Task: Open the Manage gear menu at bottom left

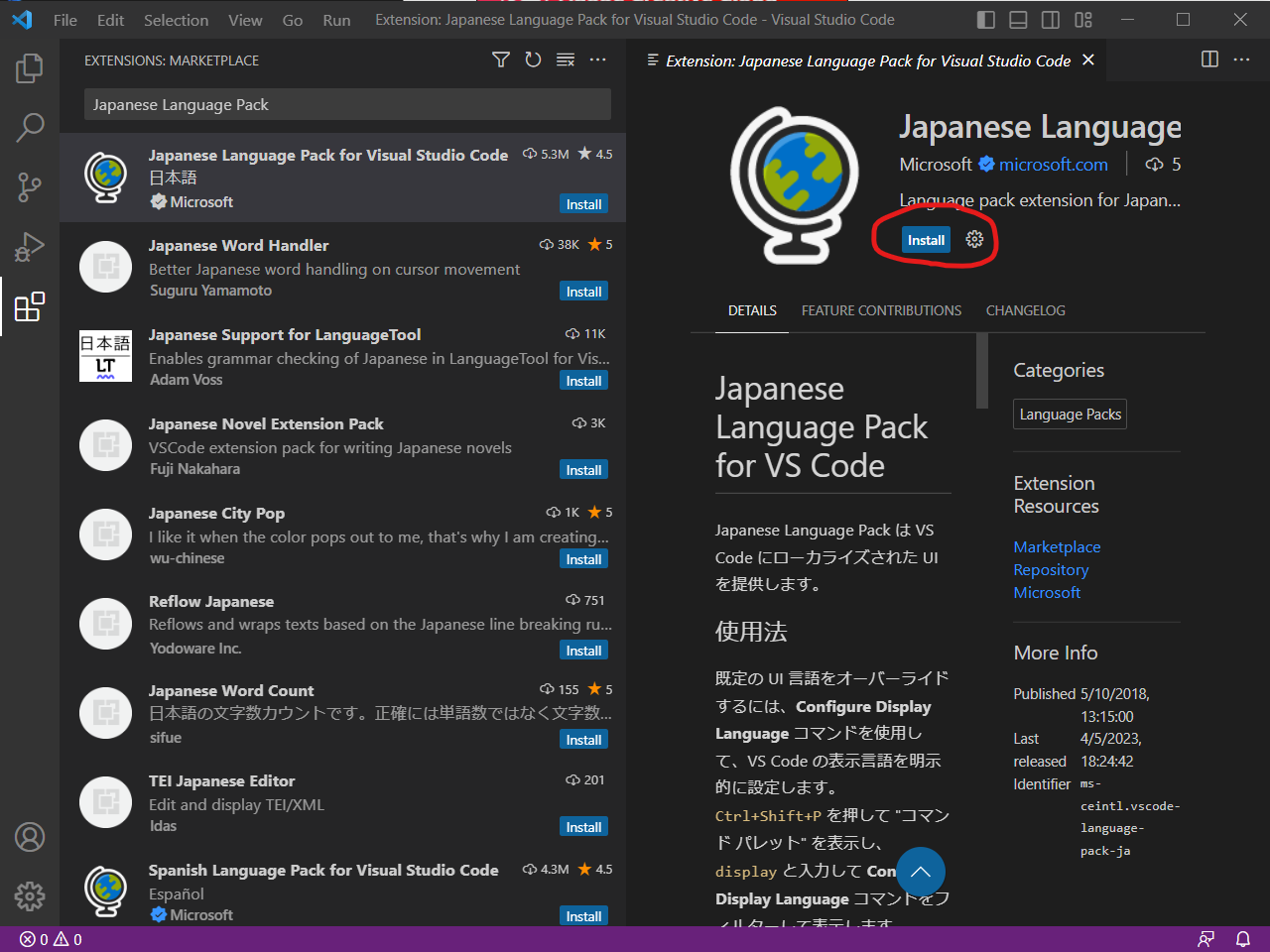Action: point(30,896)
